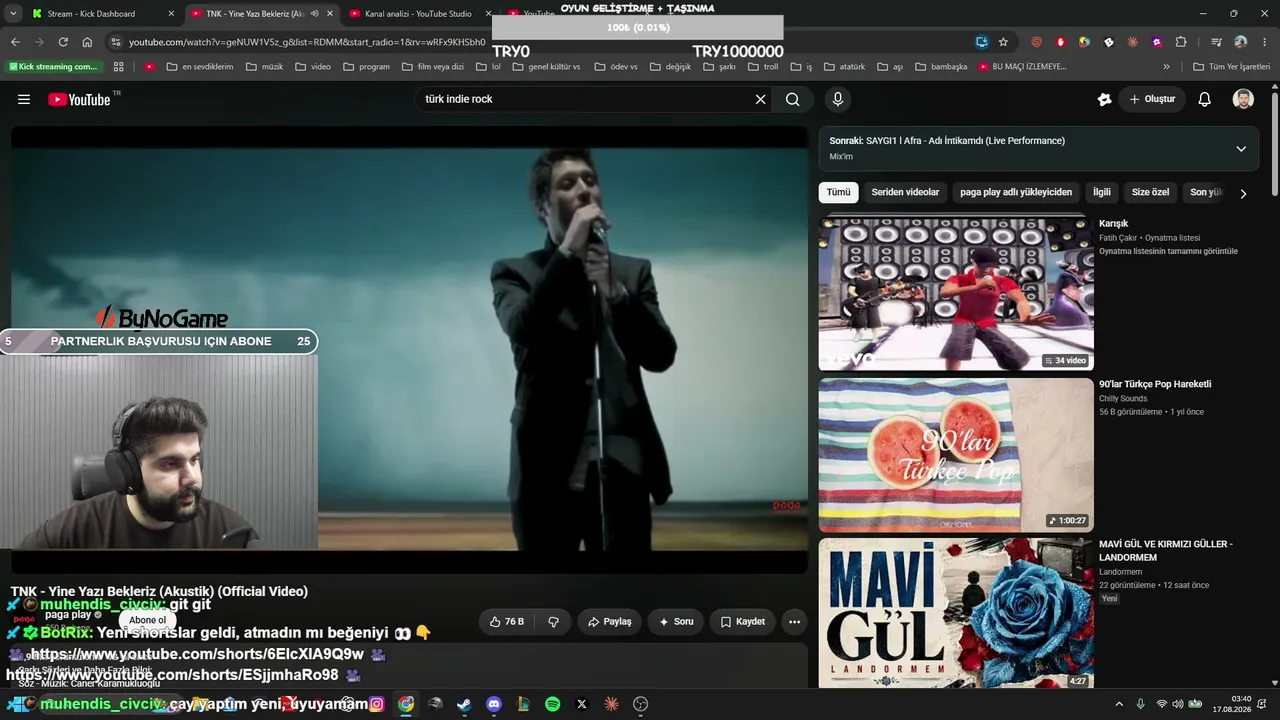1280x720 pixels.
Task: Close the Stream - Kick Dashboard tab
Action: click(x=171, y=14)
